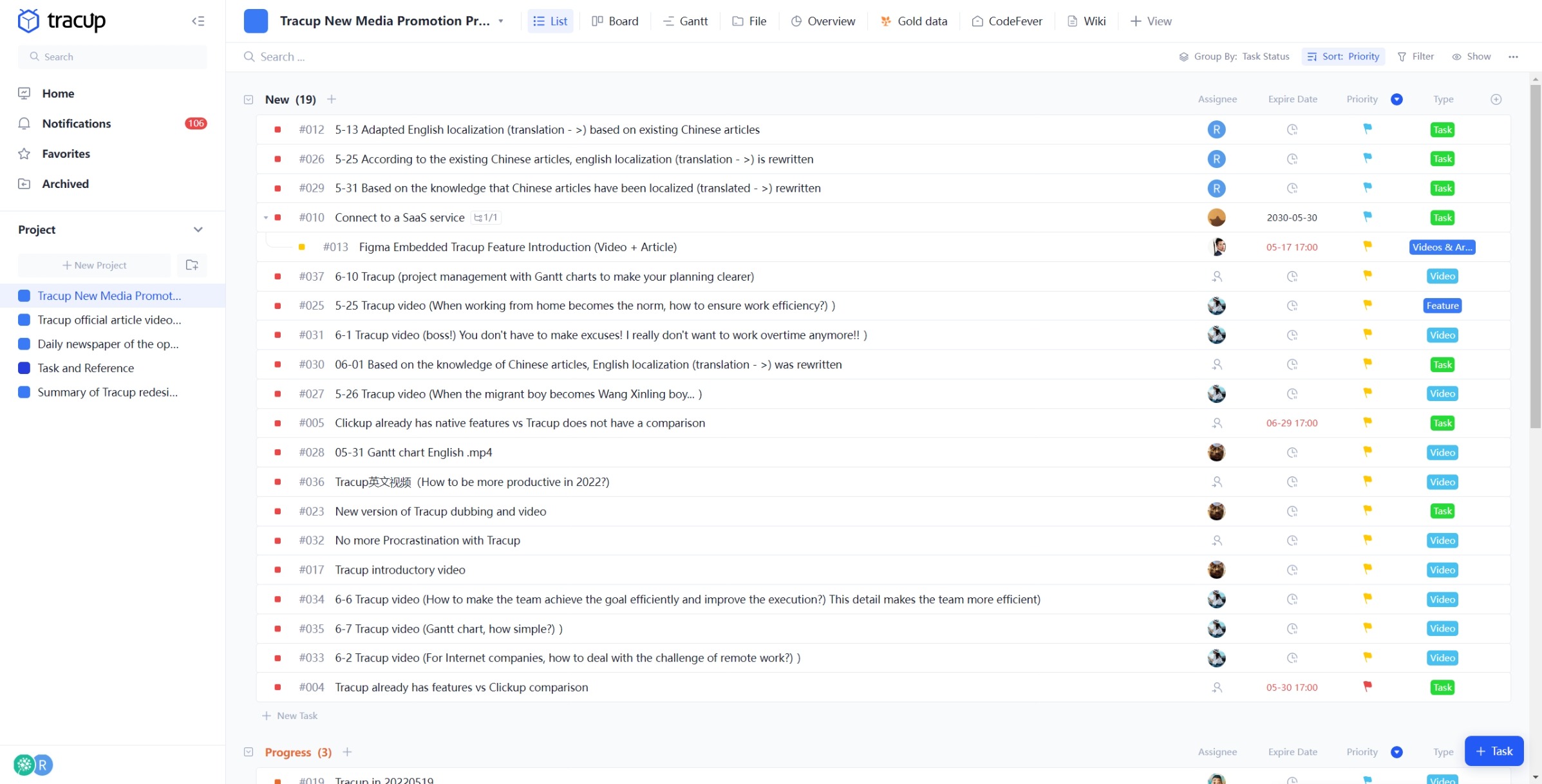The height and width of the screenshot is (784, 1542).
Task: Click the red priority flag on task #004
Action: point(1368,687)
